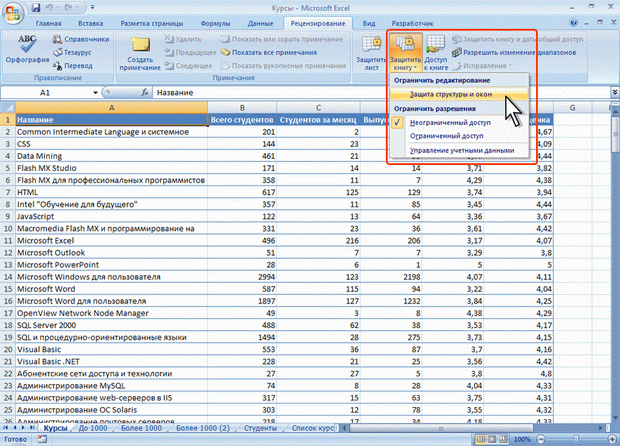The height and width of the screenshot is (446, 620).
Task: Zoom out with minus button
Action: [x=541, y=439]
